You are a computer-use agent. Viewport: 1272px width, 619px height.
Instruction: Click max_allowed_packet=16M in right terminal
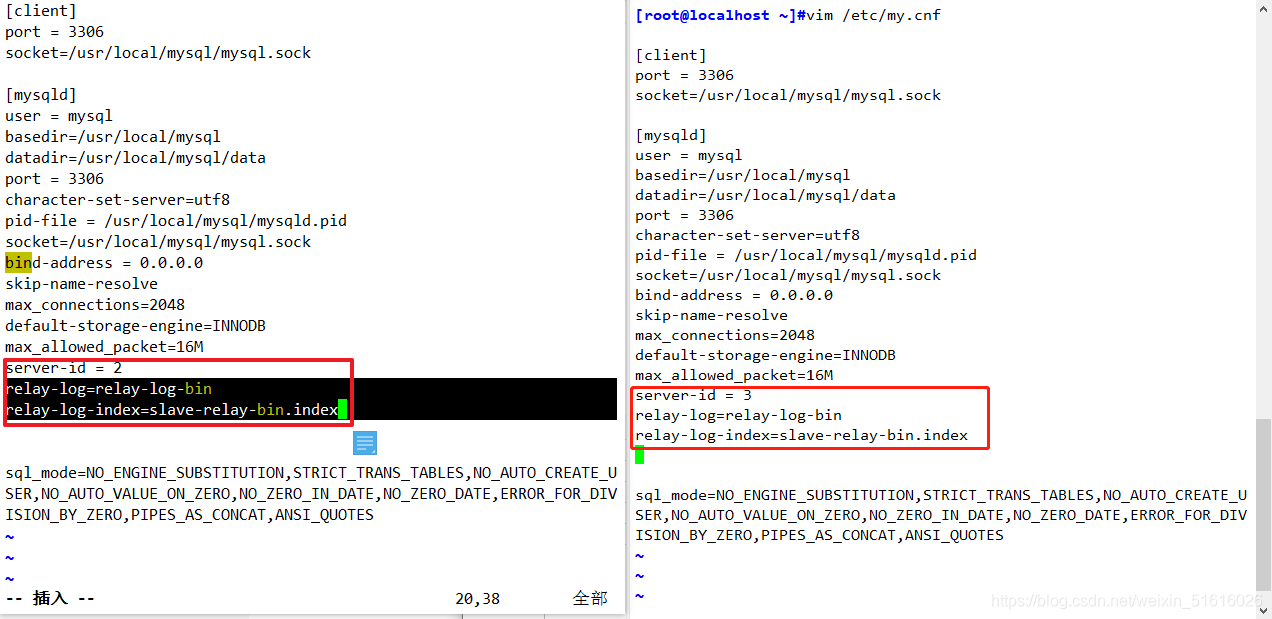click(734, 375)
